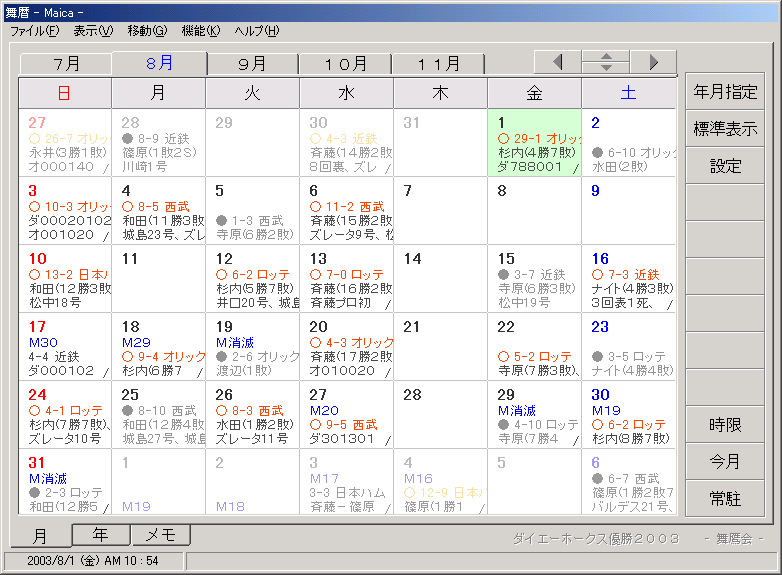
Task: Open the ファイル(F) menu
Action: coord(34,31)
